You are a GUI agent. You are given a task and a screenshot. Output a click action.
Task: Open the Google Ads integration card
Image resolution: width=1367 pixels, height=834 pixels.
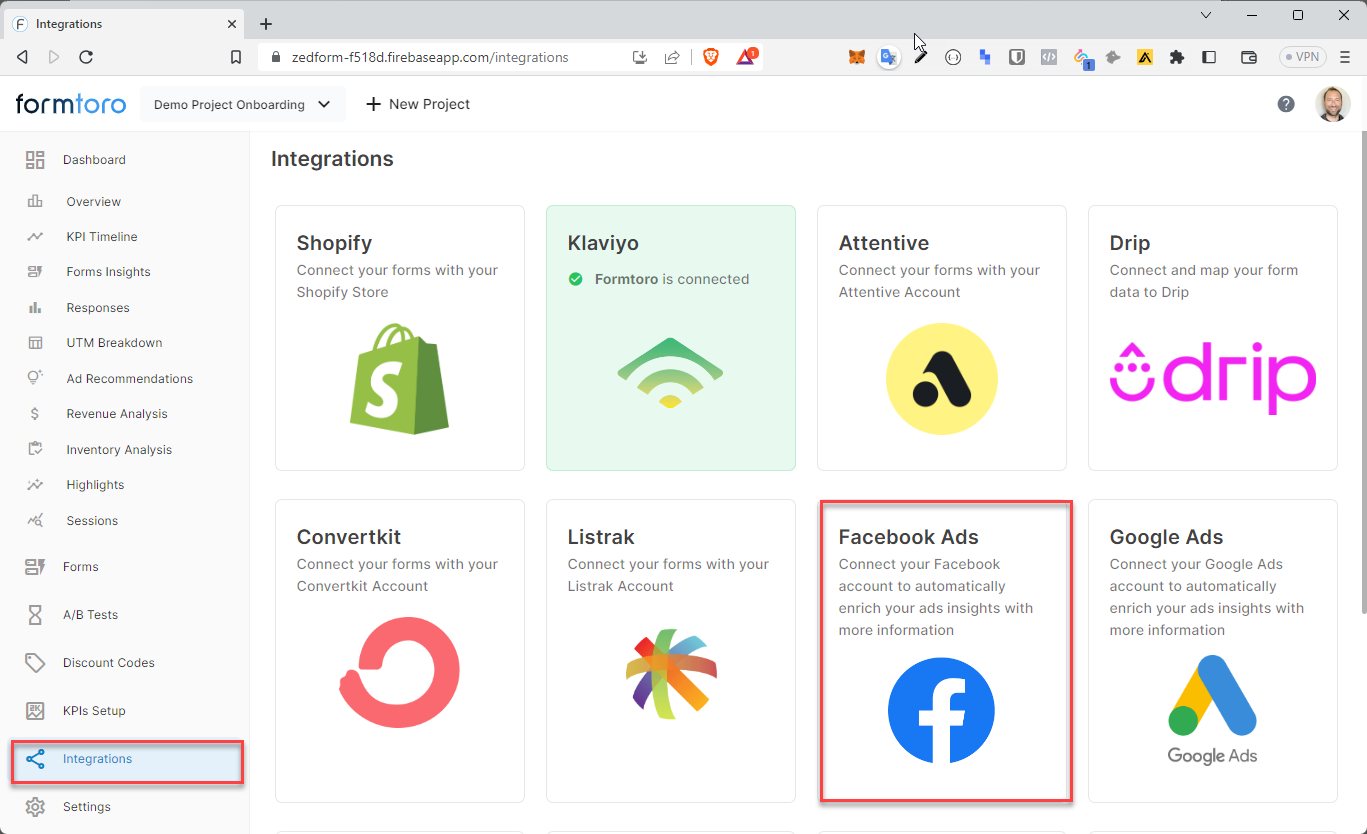[1213, 651]
